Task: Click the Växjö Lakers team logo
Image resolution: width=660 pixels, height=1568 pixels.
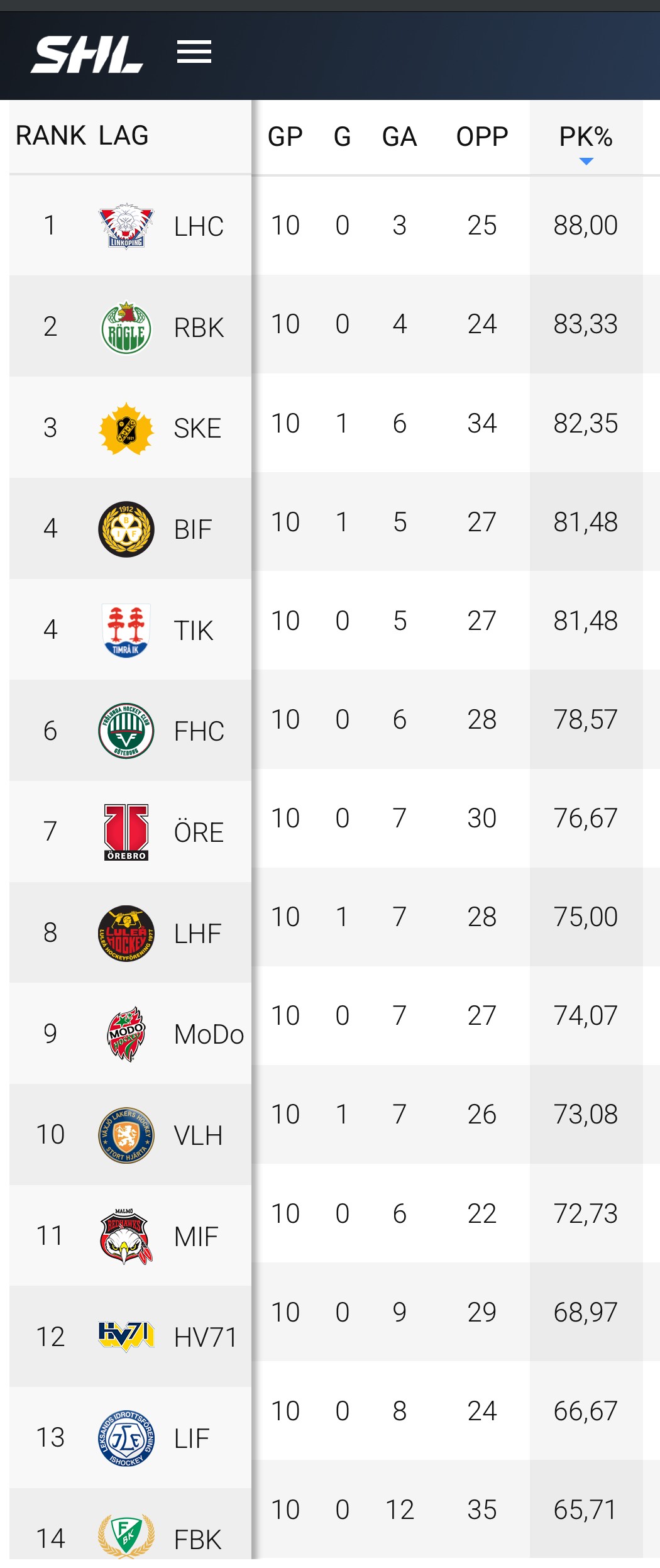Action: tap(126, 1135)
